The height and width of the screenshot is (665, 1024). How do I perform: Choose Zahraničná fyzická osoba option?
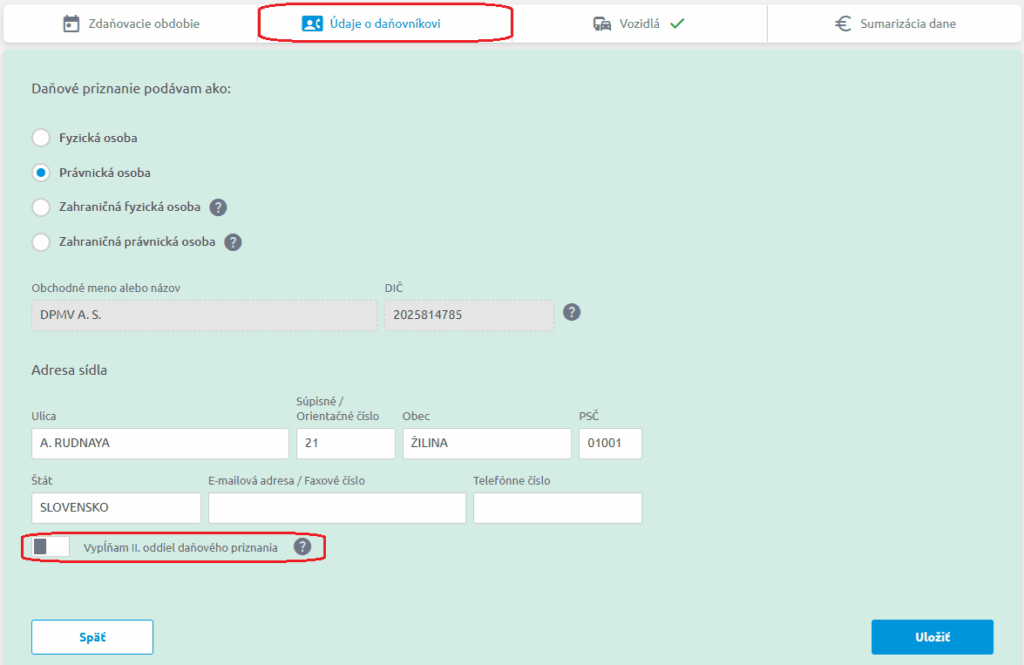click(x=41, y=207)
